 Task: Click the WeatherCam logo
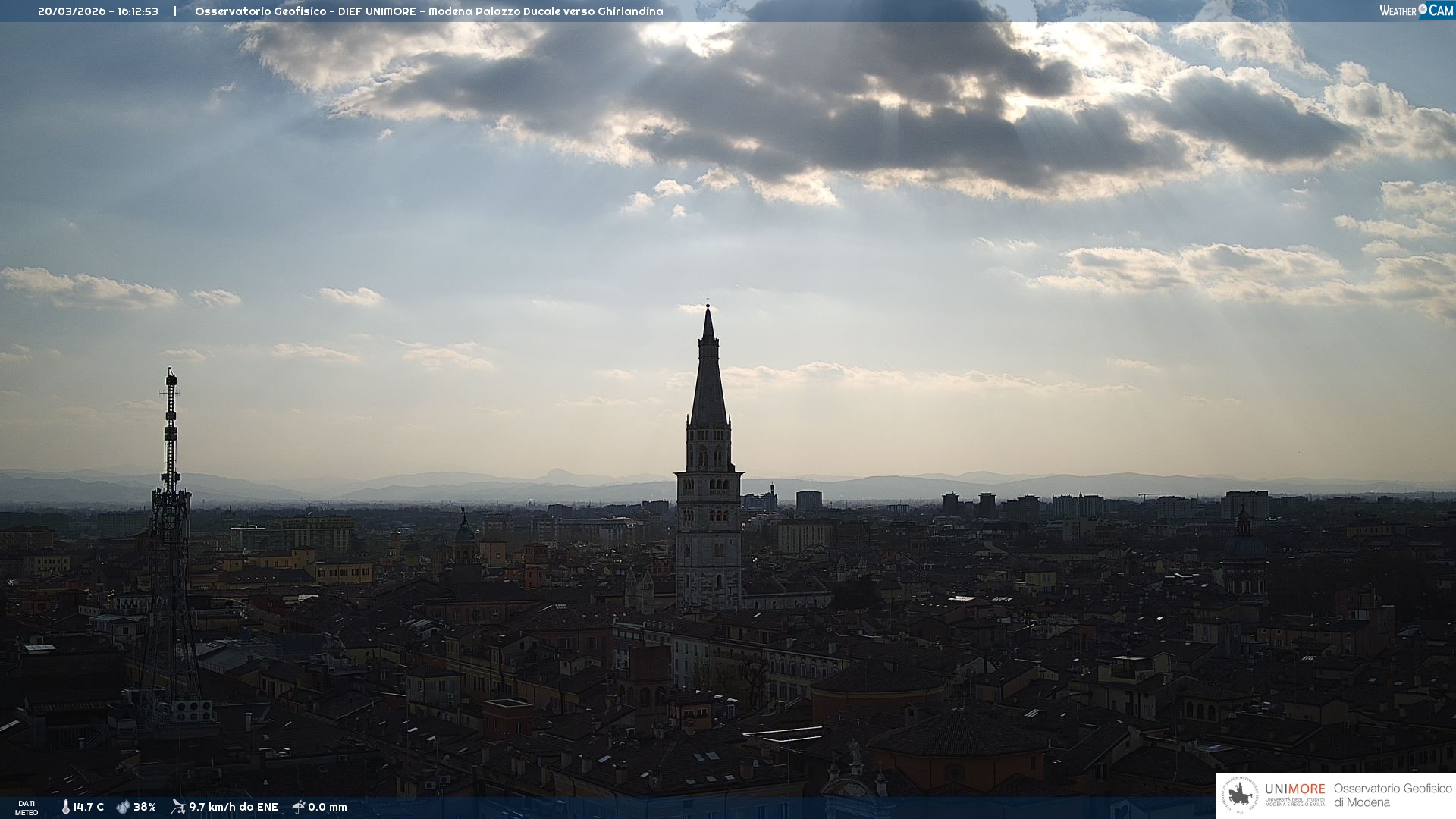pos(1416,11)
